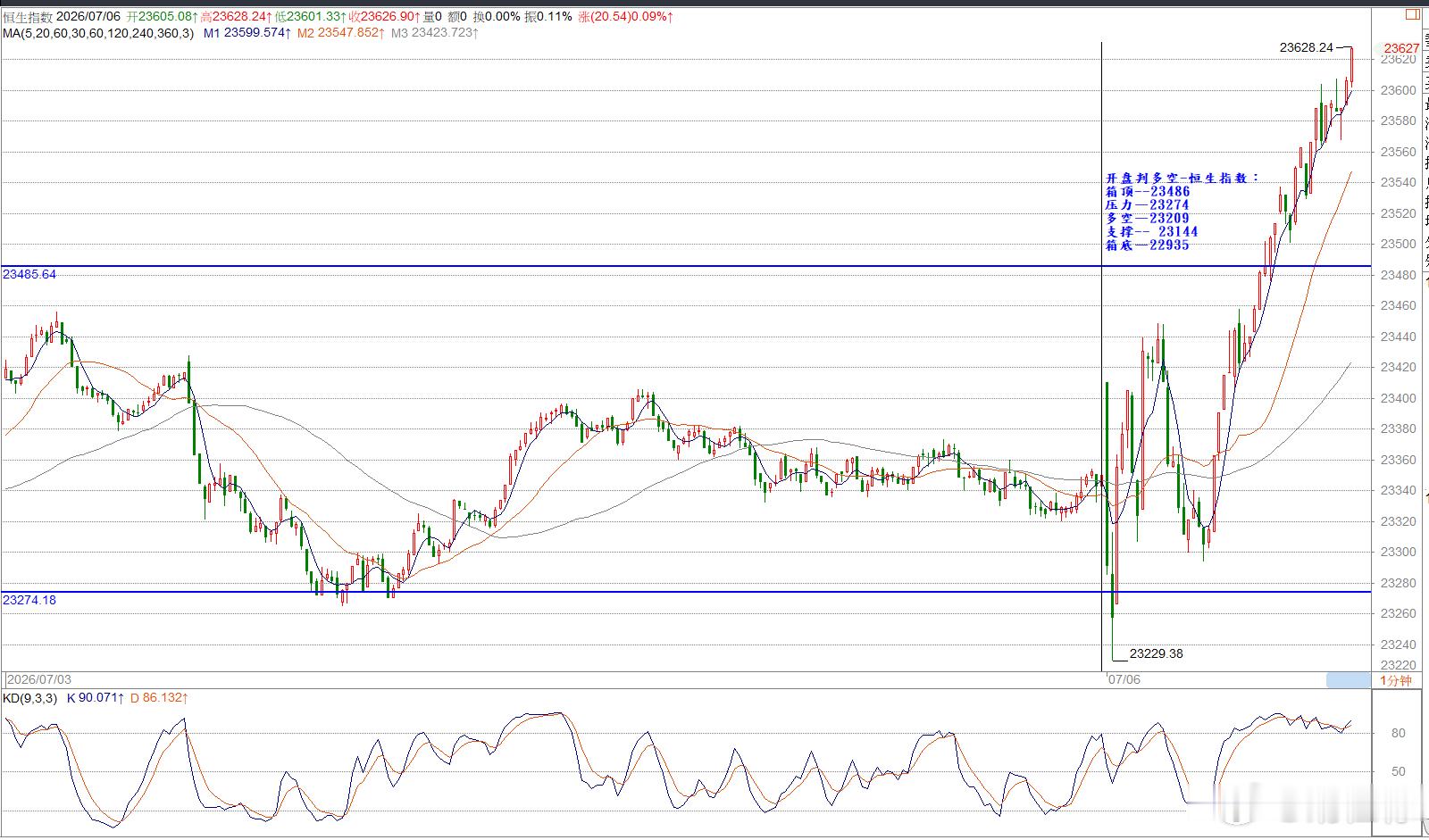Select the 恒生指数 title label
The height and width of the screenshot is (840, 1429).
28,17
